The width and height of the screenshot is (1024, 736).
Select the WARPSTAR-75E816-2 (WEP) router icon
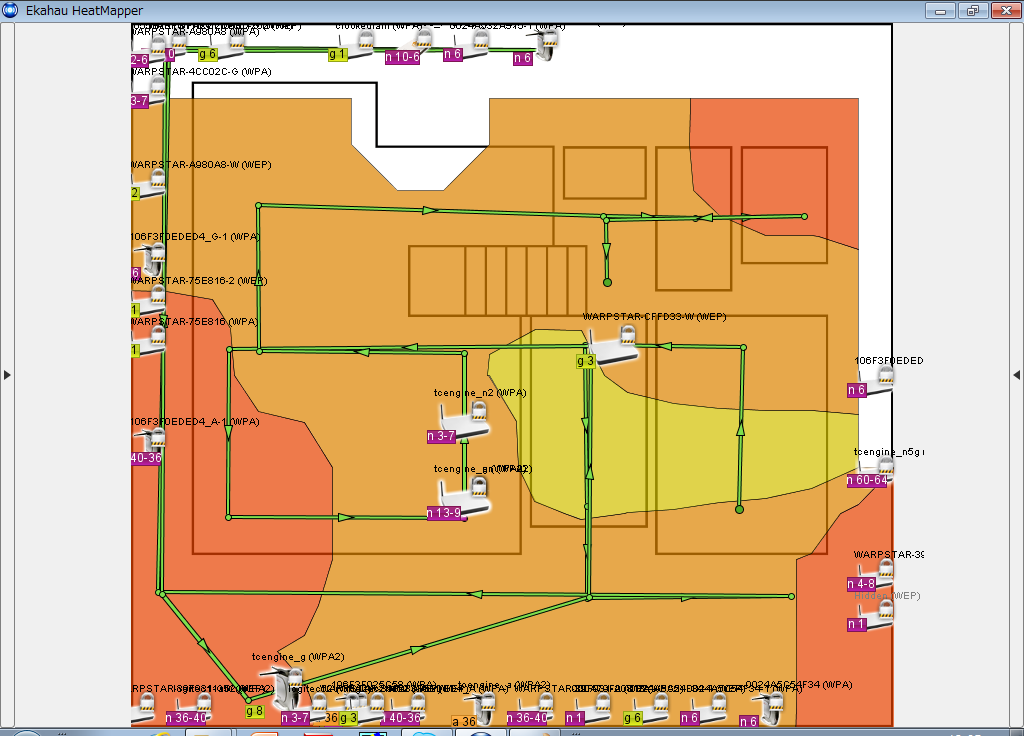(149, 300)
